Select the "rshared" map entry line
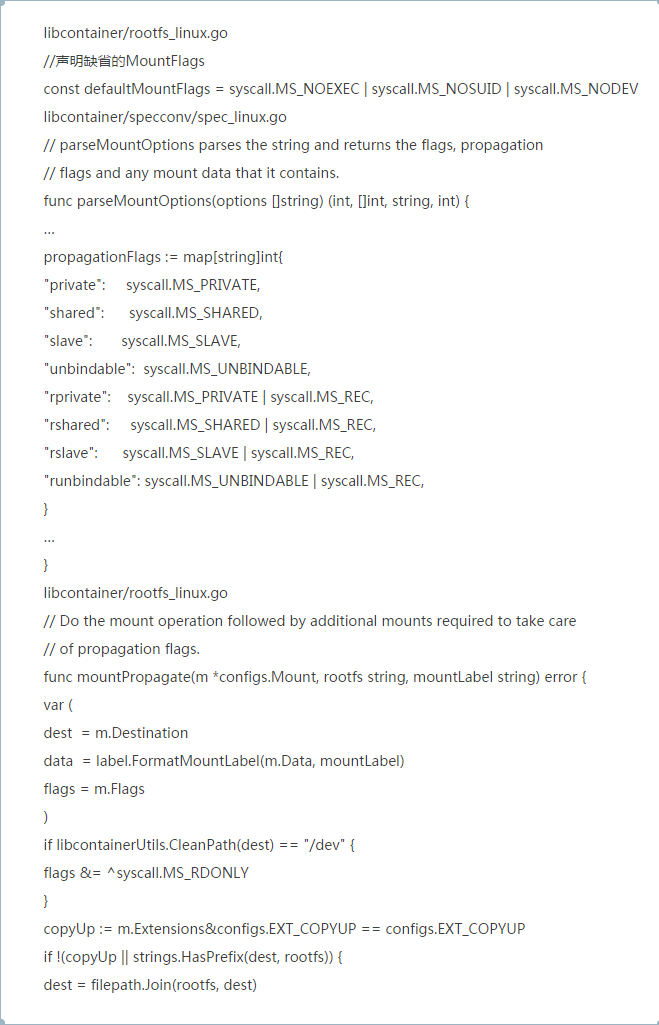Viewport: 659px width, 1025px height. (210, 425)
